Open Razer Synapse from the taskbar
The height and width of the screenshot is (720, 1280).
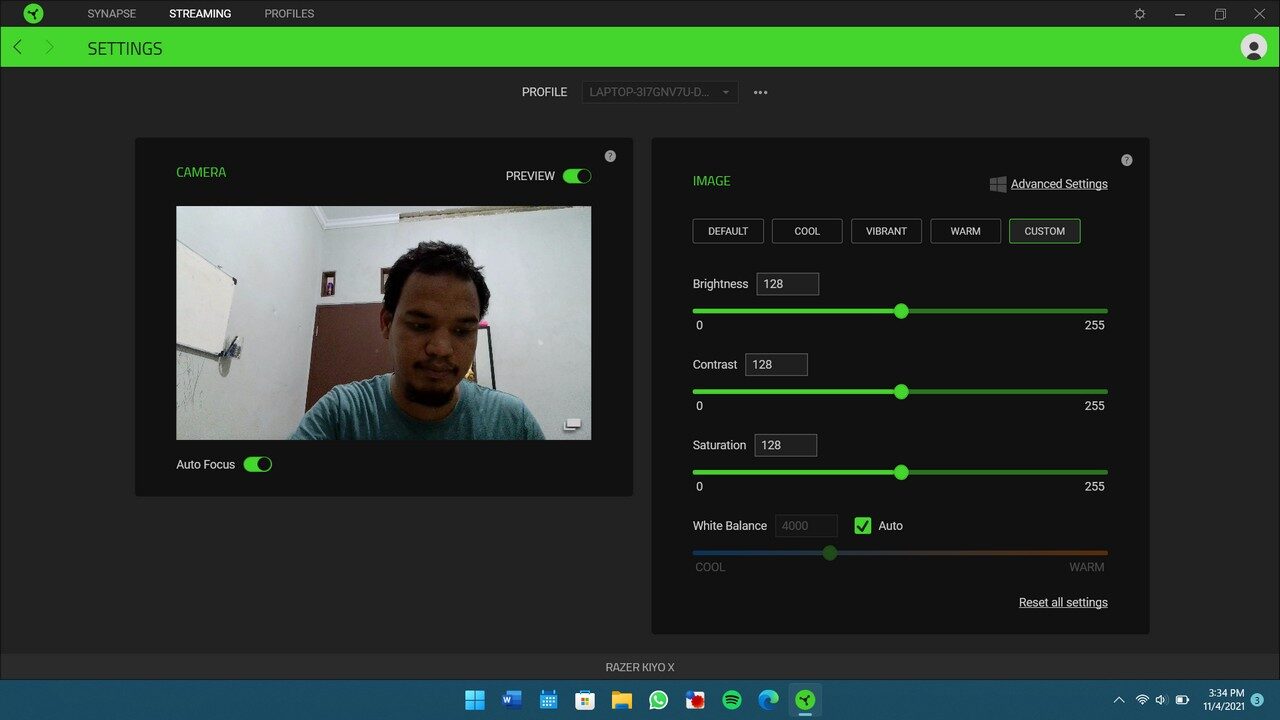pyautogui.click(x=805, y=699)
